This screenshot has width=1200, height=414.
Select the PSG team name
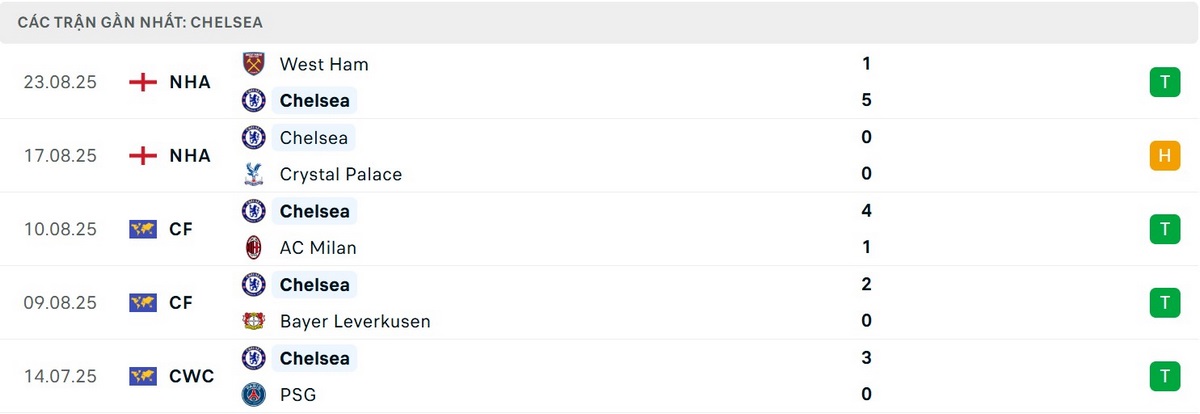coord(298,395)
